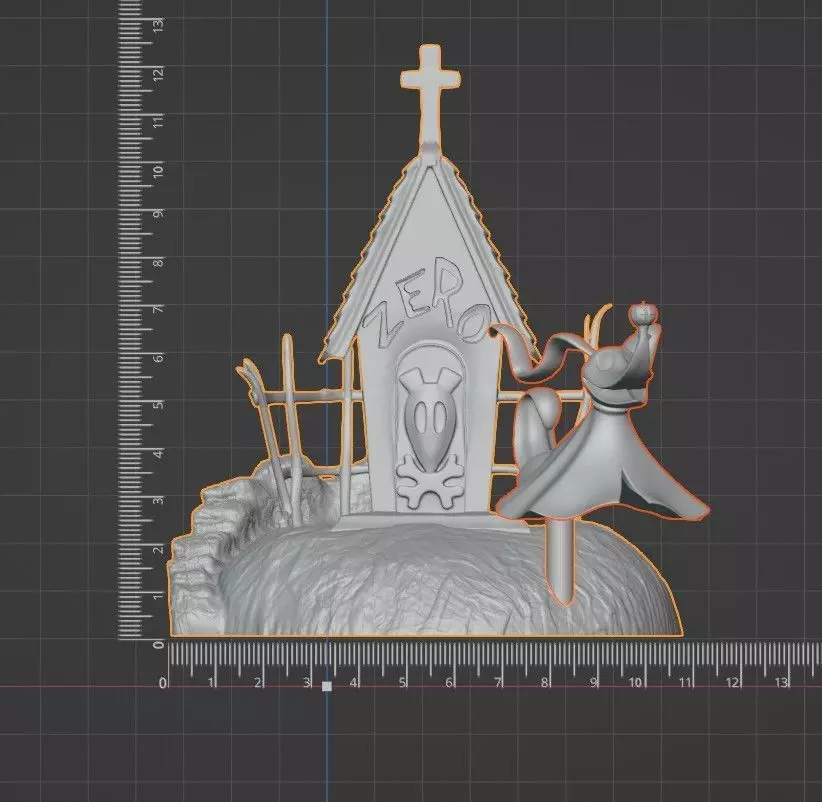The height and width of the screenshot is (802, 822).
Task: Click number 2 on the horizontal ruler
Action: click(258, 682)
